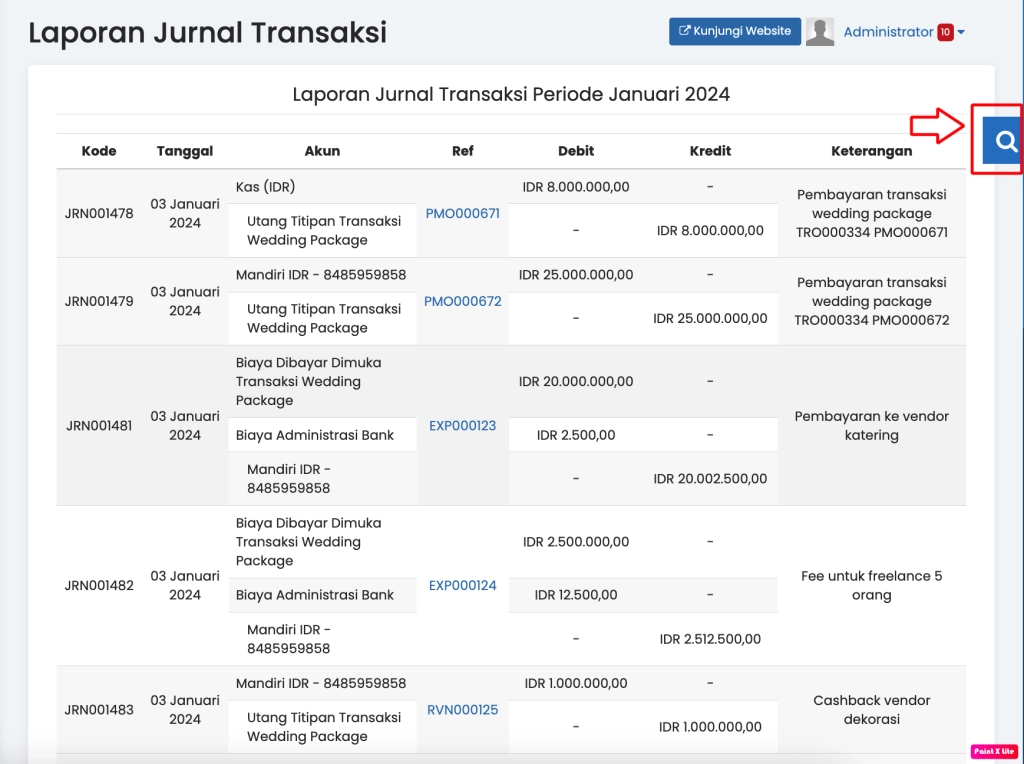Open reference link PMO000671
The width and height of the screenshot is (1024, 764).
[462, 213]
